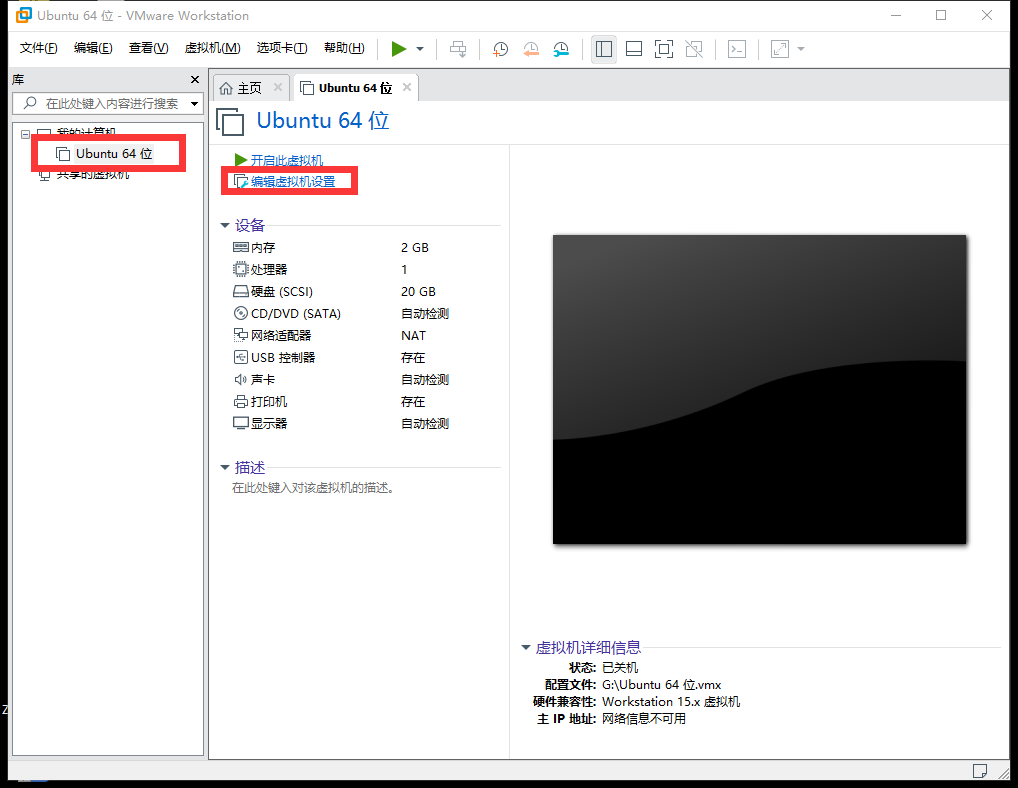Click the 打印机 printer device icon
This screenshot has height=788, width=1018.
(x=240, y=402)
